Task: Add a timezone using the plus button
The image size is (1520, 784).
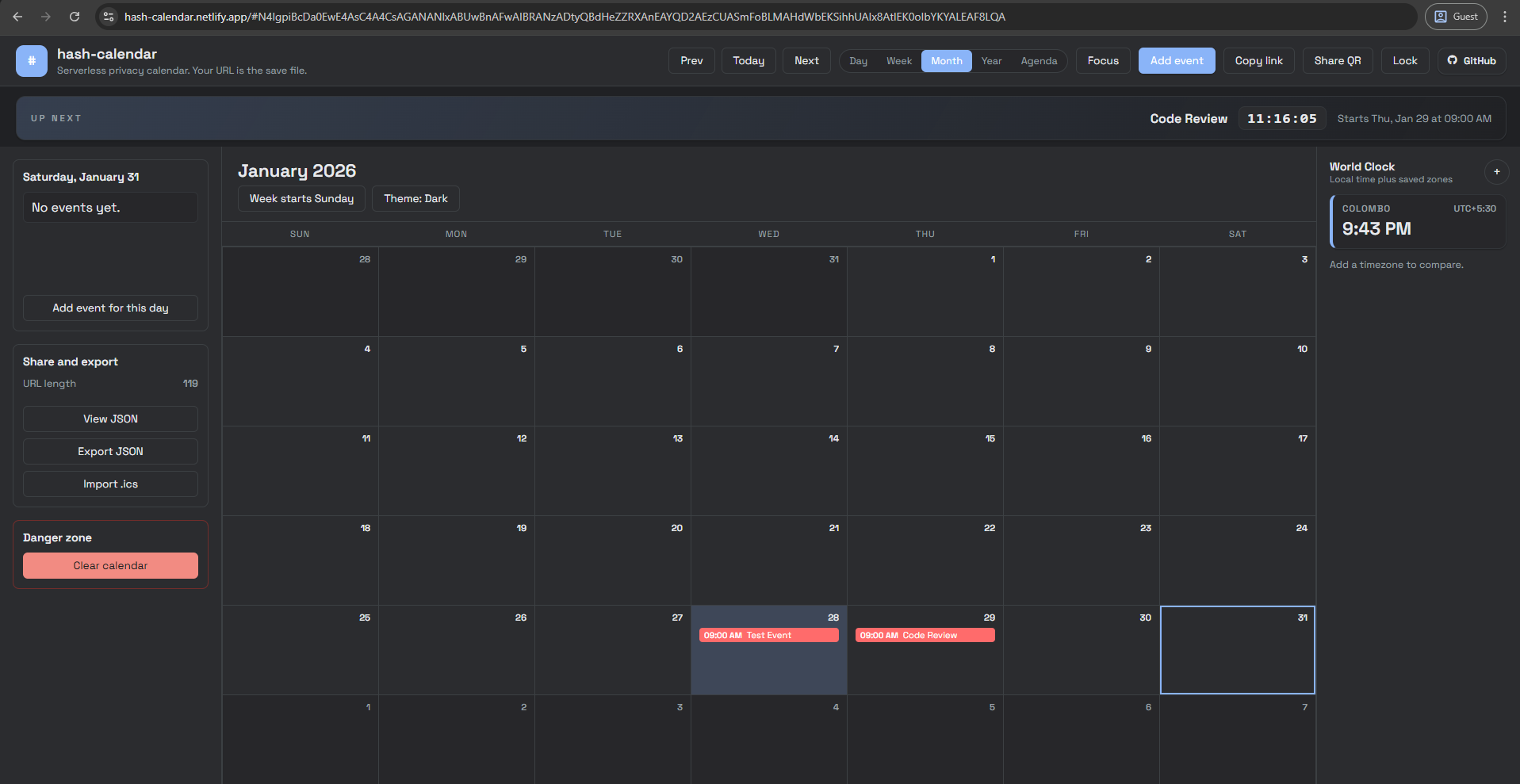Action: [1497, 171]
